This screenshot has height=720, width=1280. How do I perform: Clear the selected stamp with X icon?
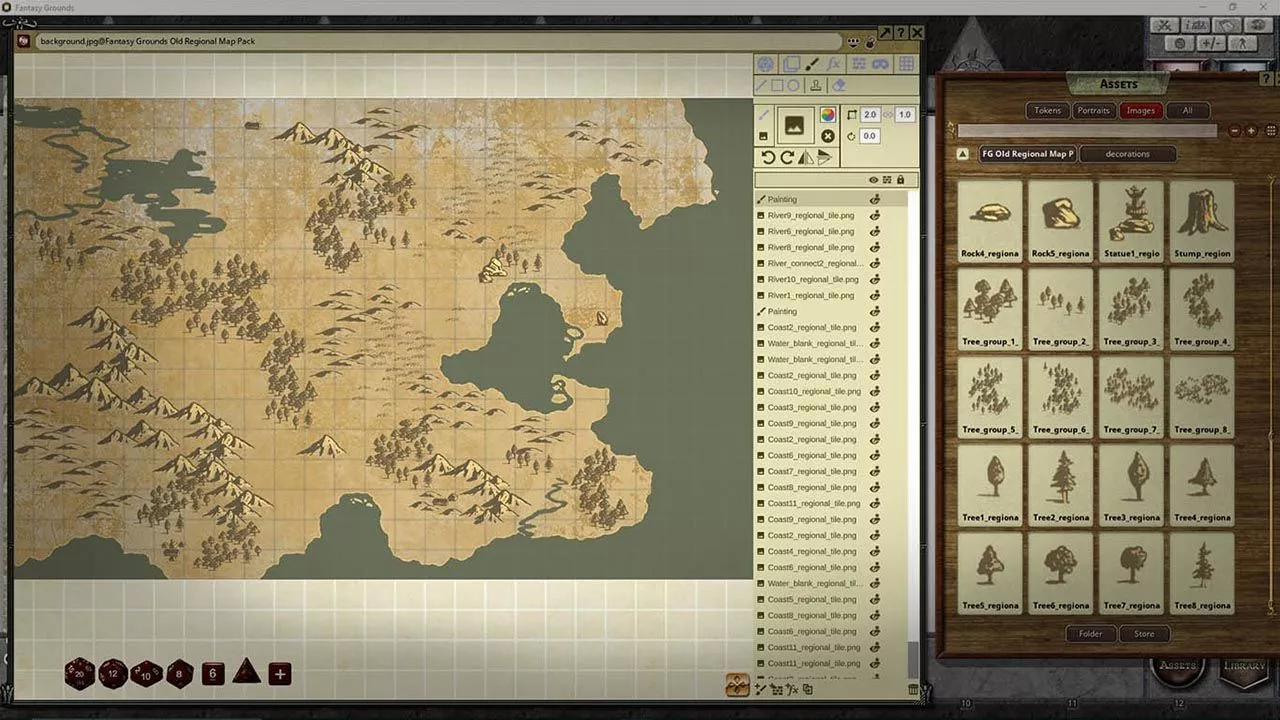(x=828, y=136)
